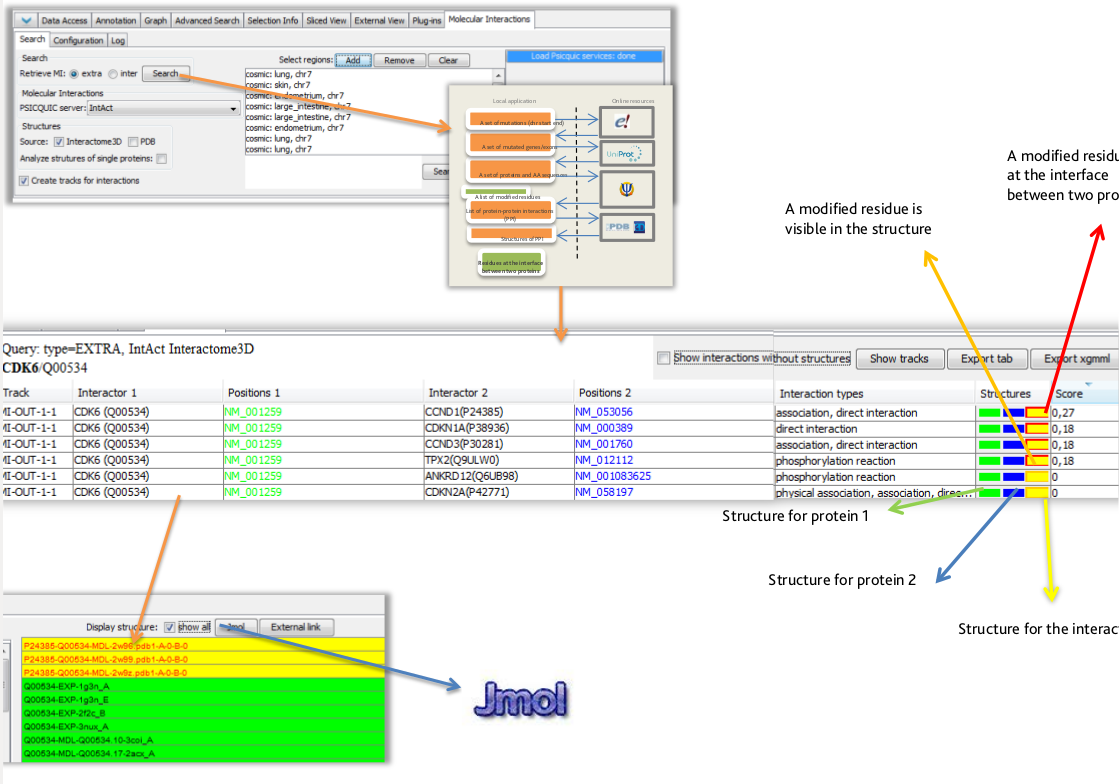Screen dimensions: 1119x784
Task: Click the TPX2(Q9ULW0) interactor cell
Action: point(498,460)
